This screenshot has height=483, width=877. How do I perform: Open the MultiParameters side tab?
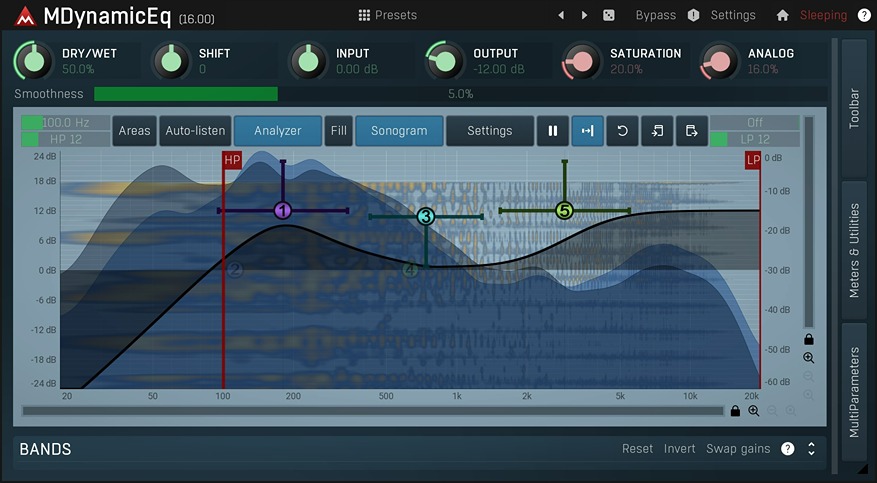click(x=854, y=392)
